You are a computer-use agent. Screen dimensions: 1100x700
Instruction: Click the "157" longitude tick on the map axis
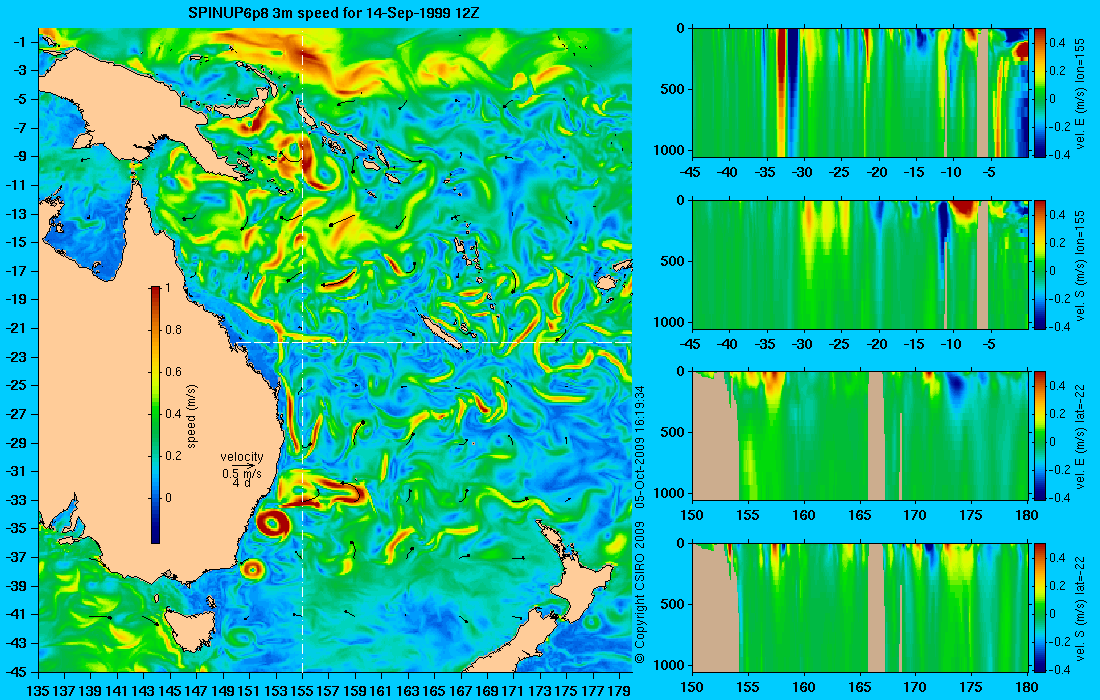tap(328, 691)
